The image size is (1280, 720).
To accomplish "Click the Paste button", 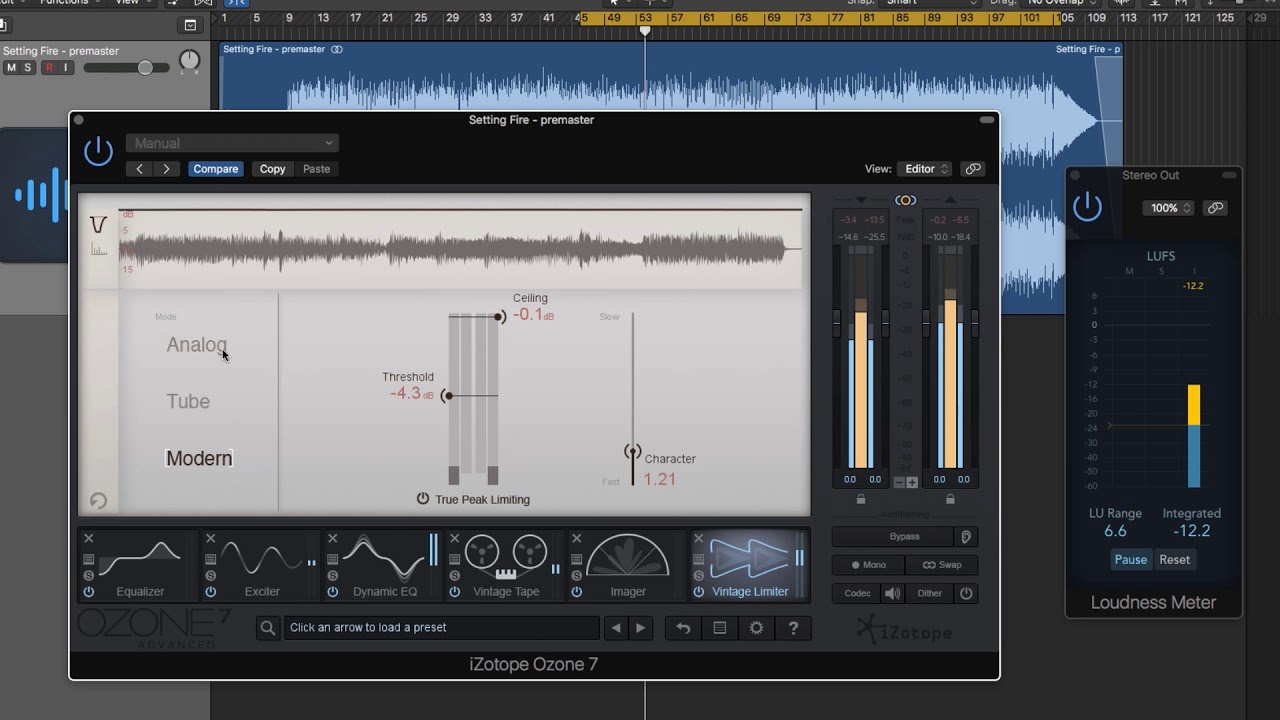I will pyautogui.click(x=316, y=169).
